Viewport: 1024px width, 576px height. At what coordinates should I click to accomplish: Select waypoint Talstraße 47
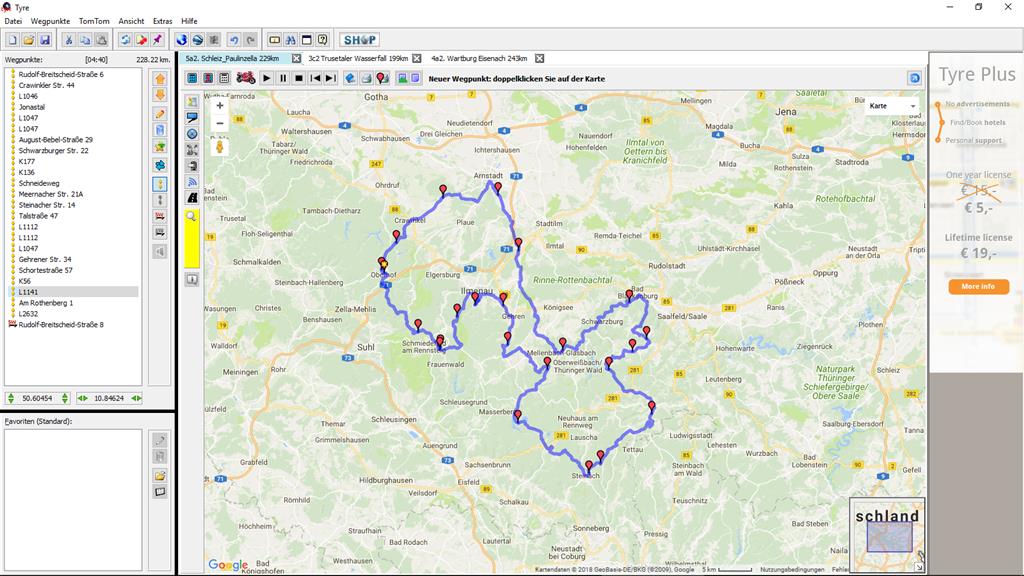point(38,216)
